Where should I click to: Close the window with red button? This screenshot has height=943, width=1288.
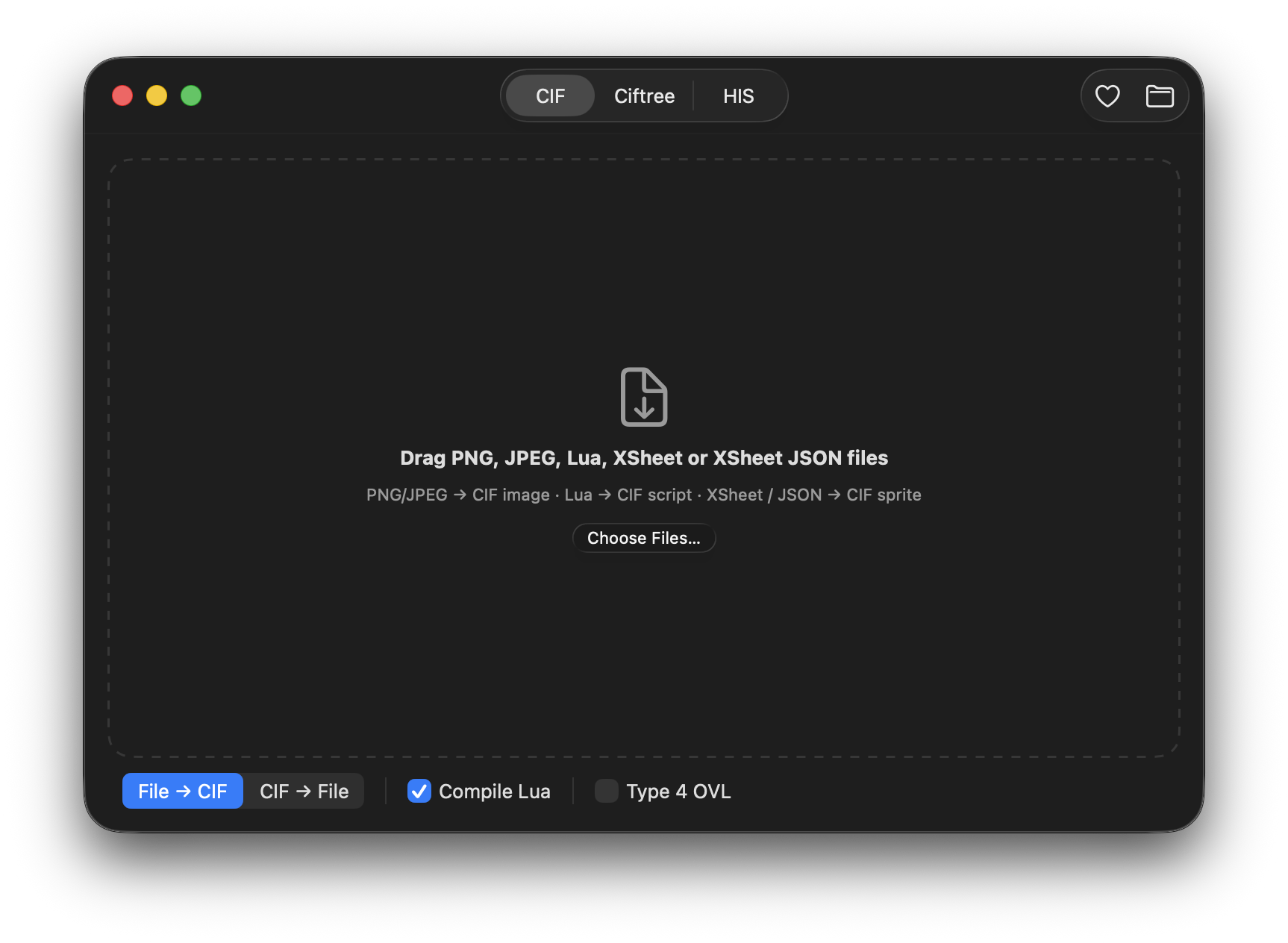[122, 95]
